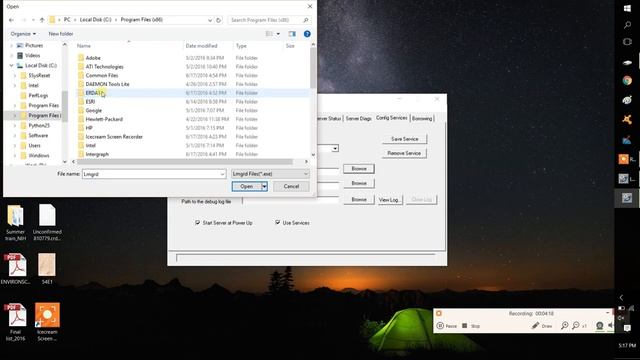640x360 pixels.
Task: Switch to the Config Services tab
Action: [x=391, y=118]
